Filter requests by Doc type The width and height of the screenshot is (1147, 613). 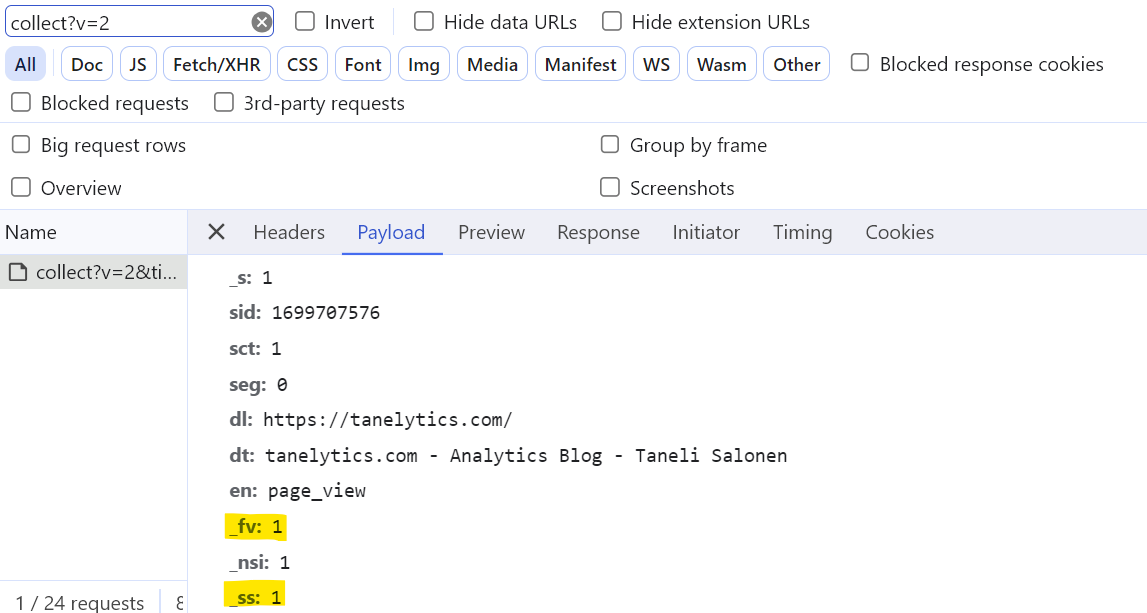pos(87,64)
